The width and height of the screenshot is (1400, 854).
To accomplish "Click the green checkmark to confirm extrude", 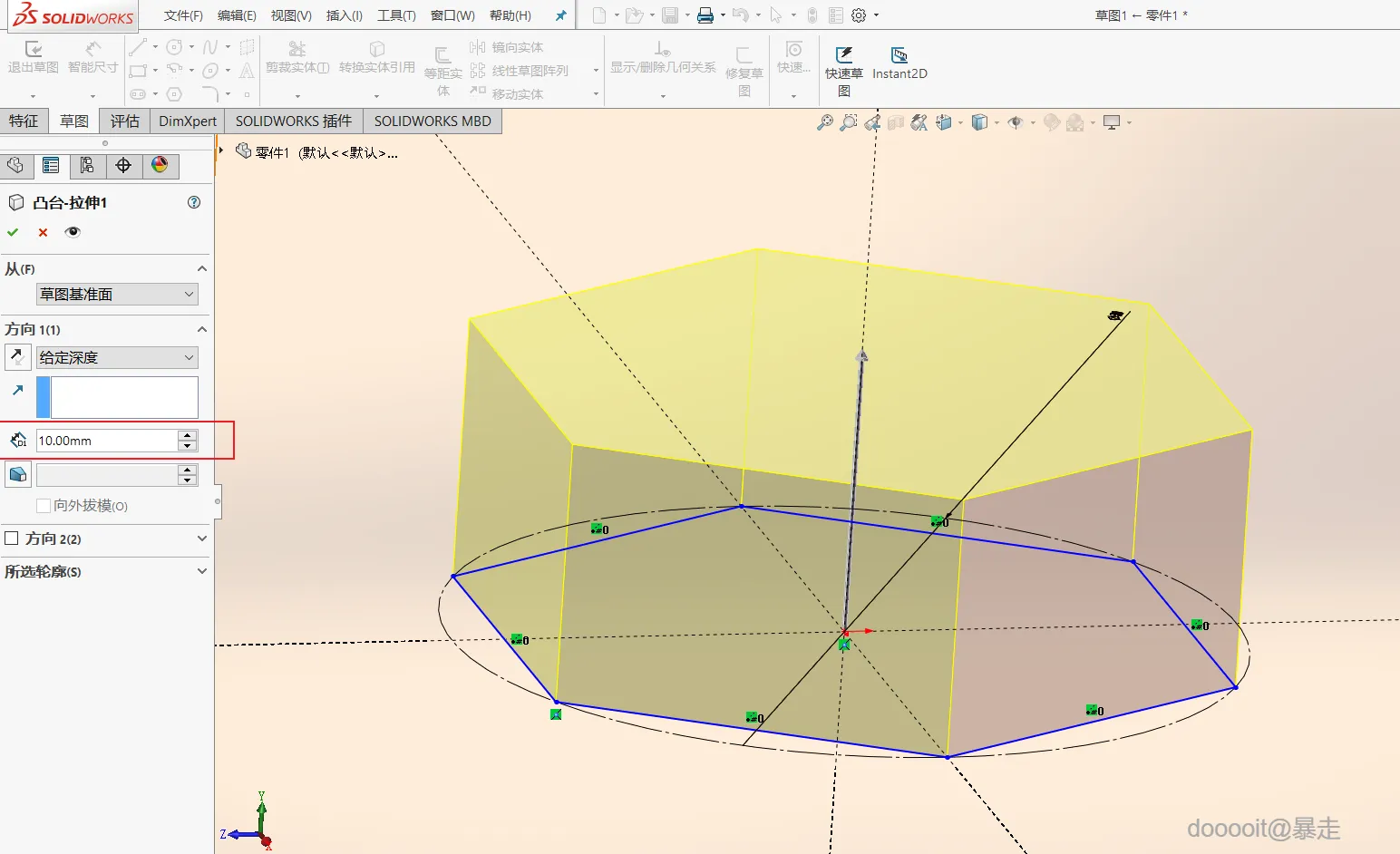I will coord(13,232).
